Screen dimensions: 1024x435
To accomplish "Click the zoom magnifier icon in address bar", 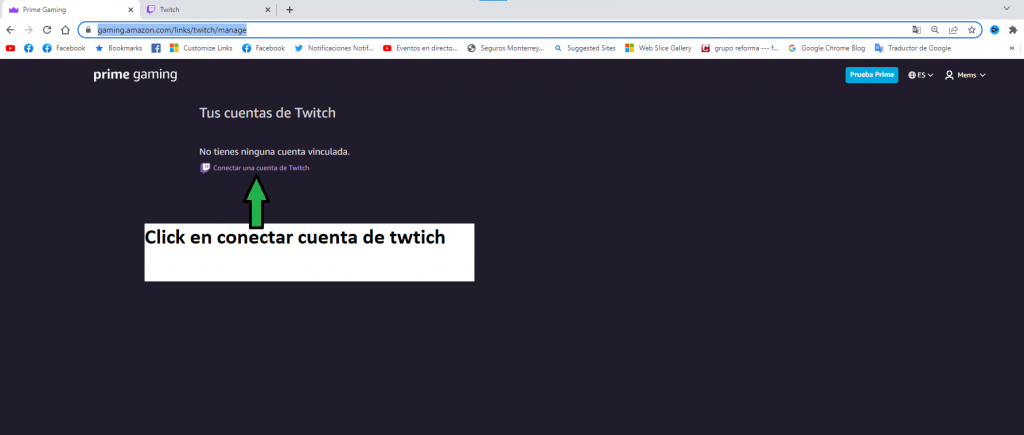I will click(x=935, y=30).
